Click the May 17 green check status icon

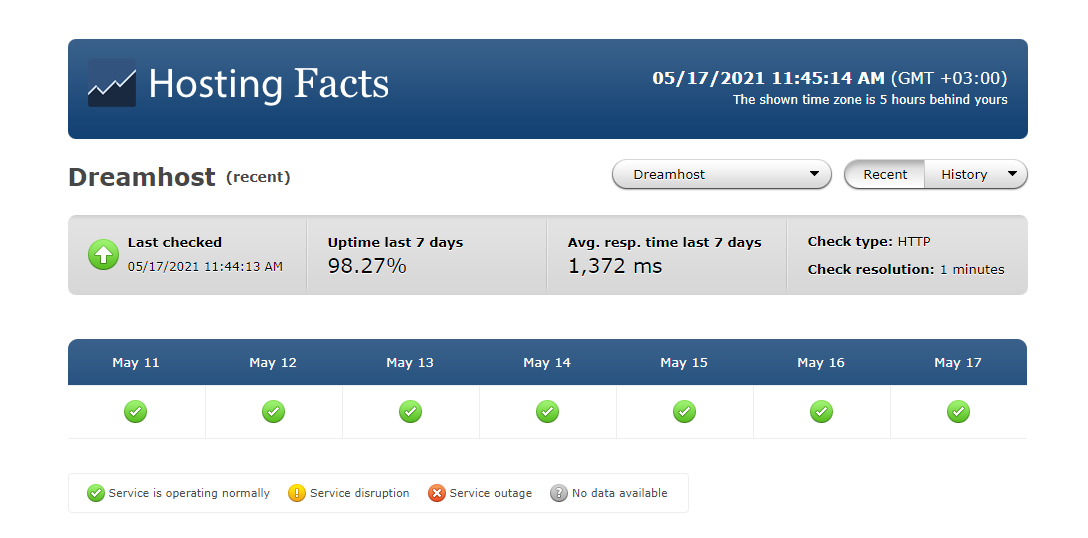[x=958, y=412]
